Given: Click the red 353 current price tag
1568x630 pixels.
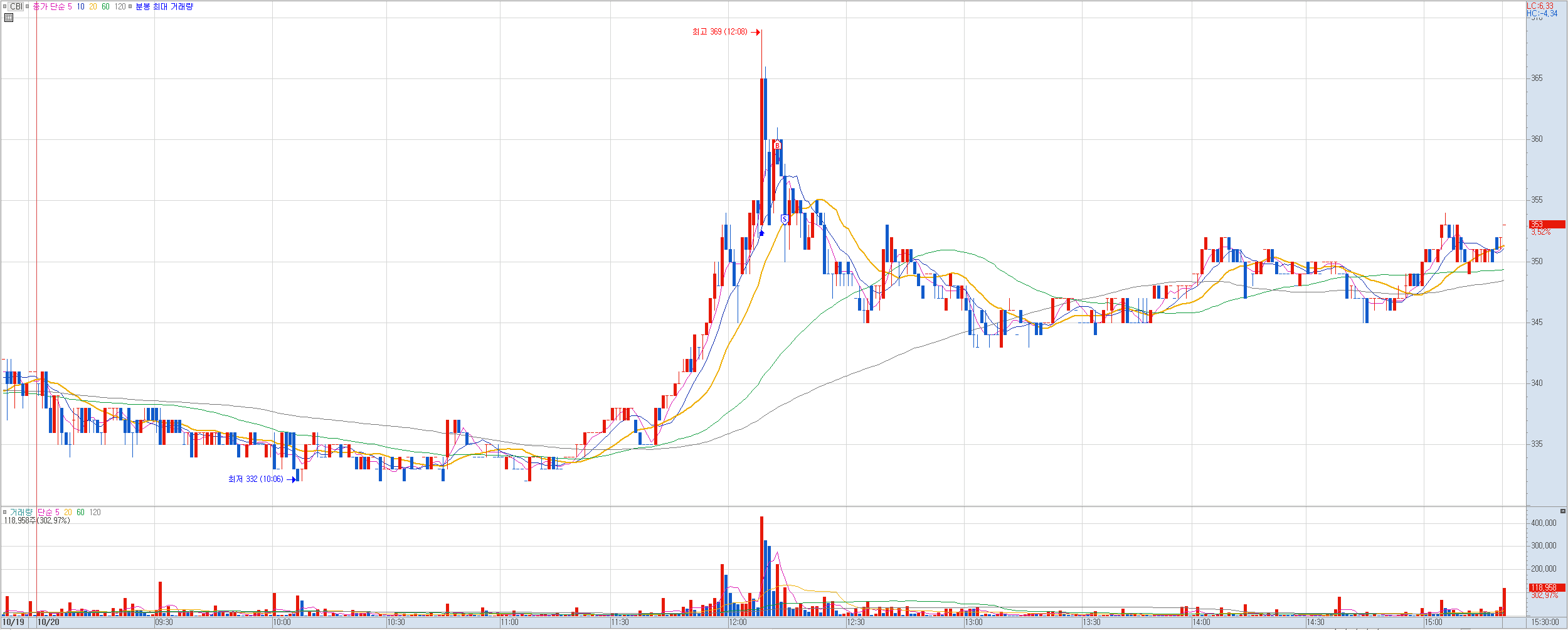Looking at the screenshot, I should [1547, 224].
